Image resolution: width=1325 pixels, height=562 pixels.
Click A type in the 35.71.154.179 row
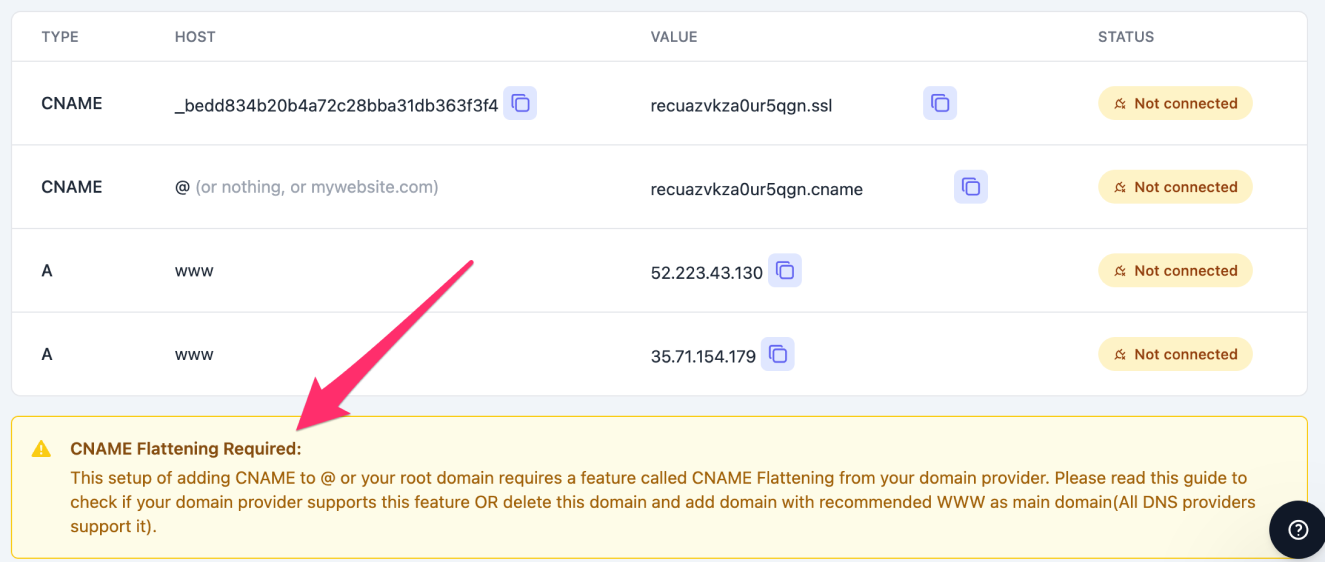pyautogui.click(x=47, y=354)
